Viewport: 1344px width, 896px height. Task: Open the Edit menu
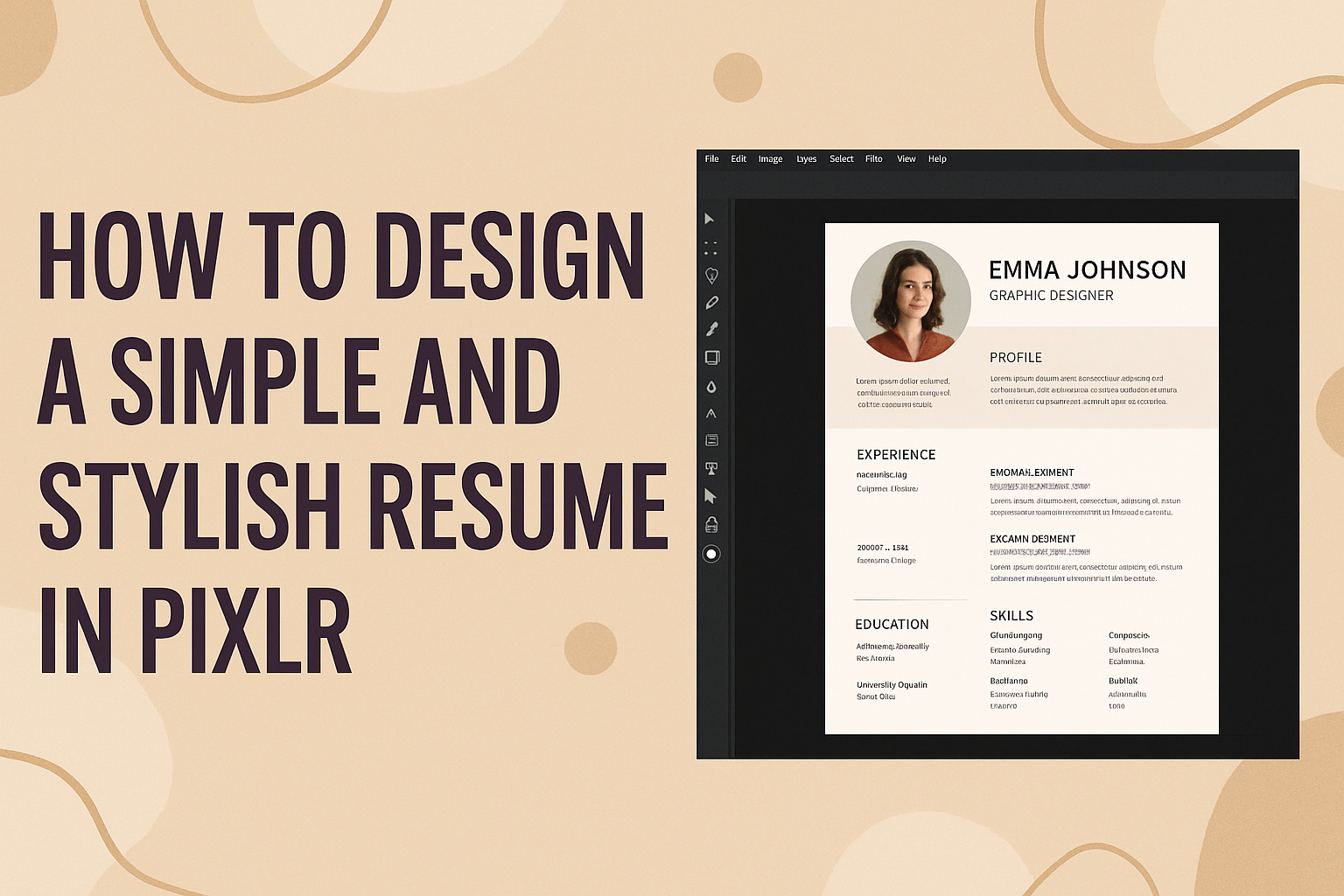[x=738, y=159]
